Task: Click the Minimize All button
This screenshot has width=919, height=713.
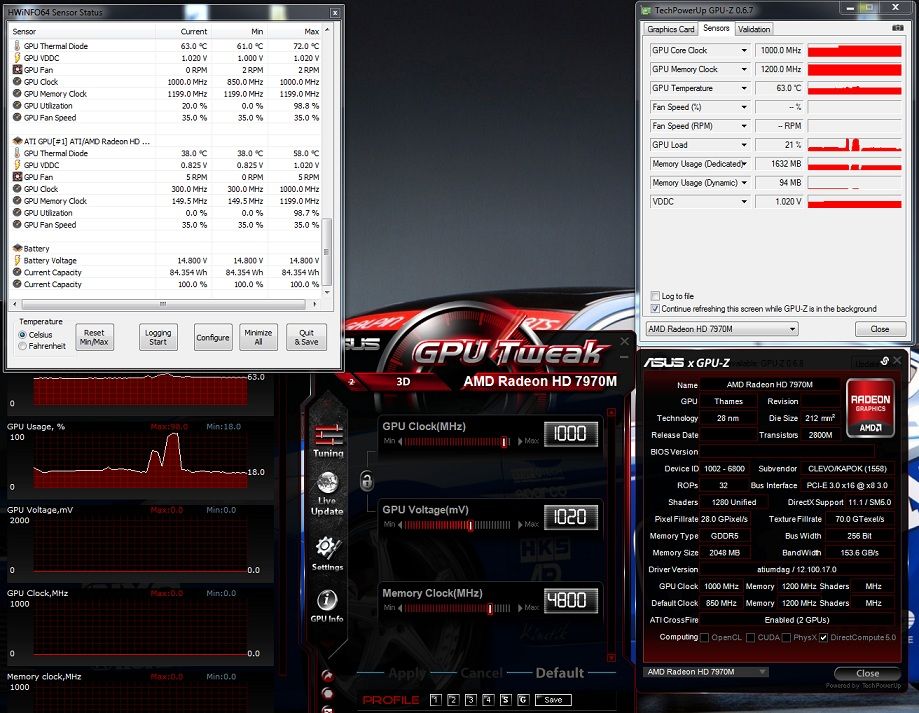Action: click(258, 337)
